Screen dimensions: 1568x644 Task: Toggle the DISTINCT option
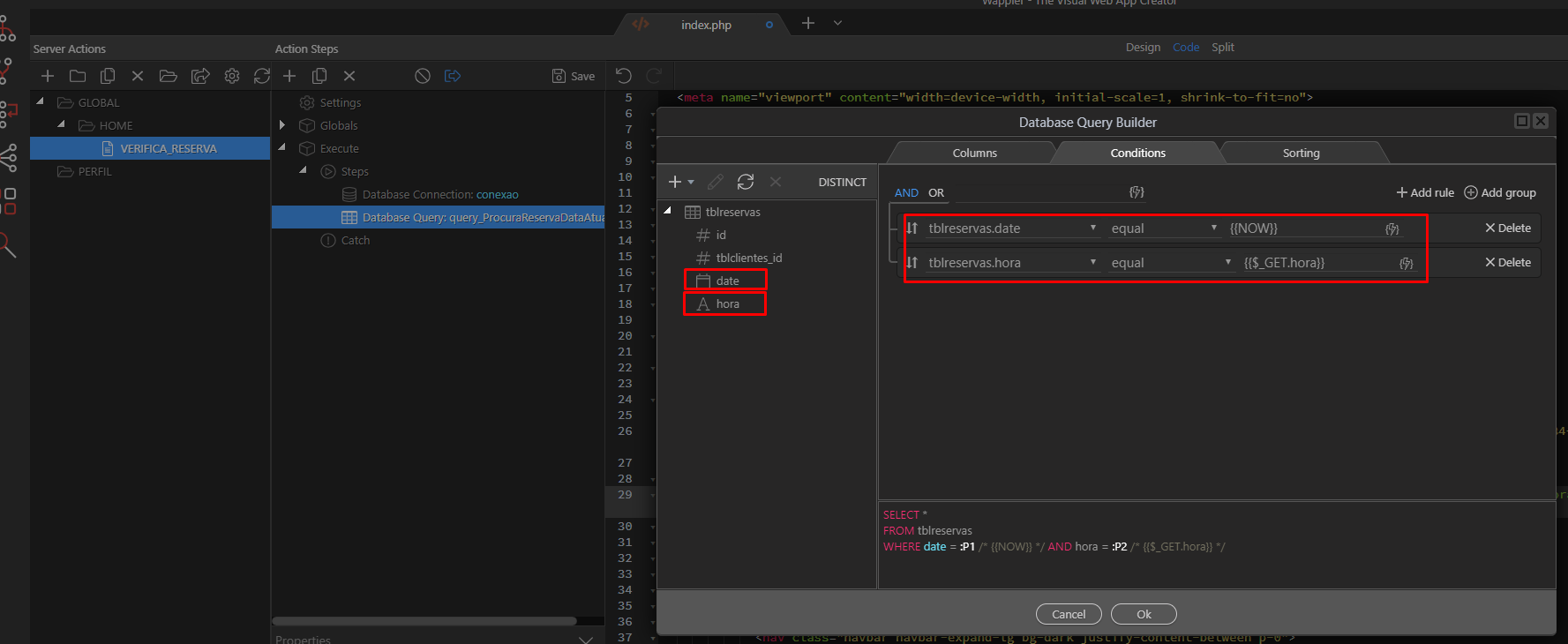point(842,182)
